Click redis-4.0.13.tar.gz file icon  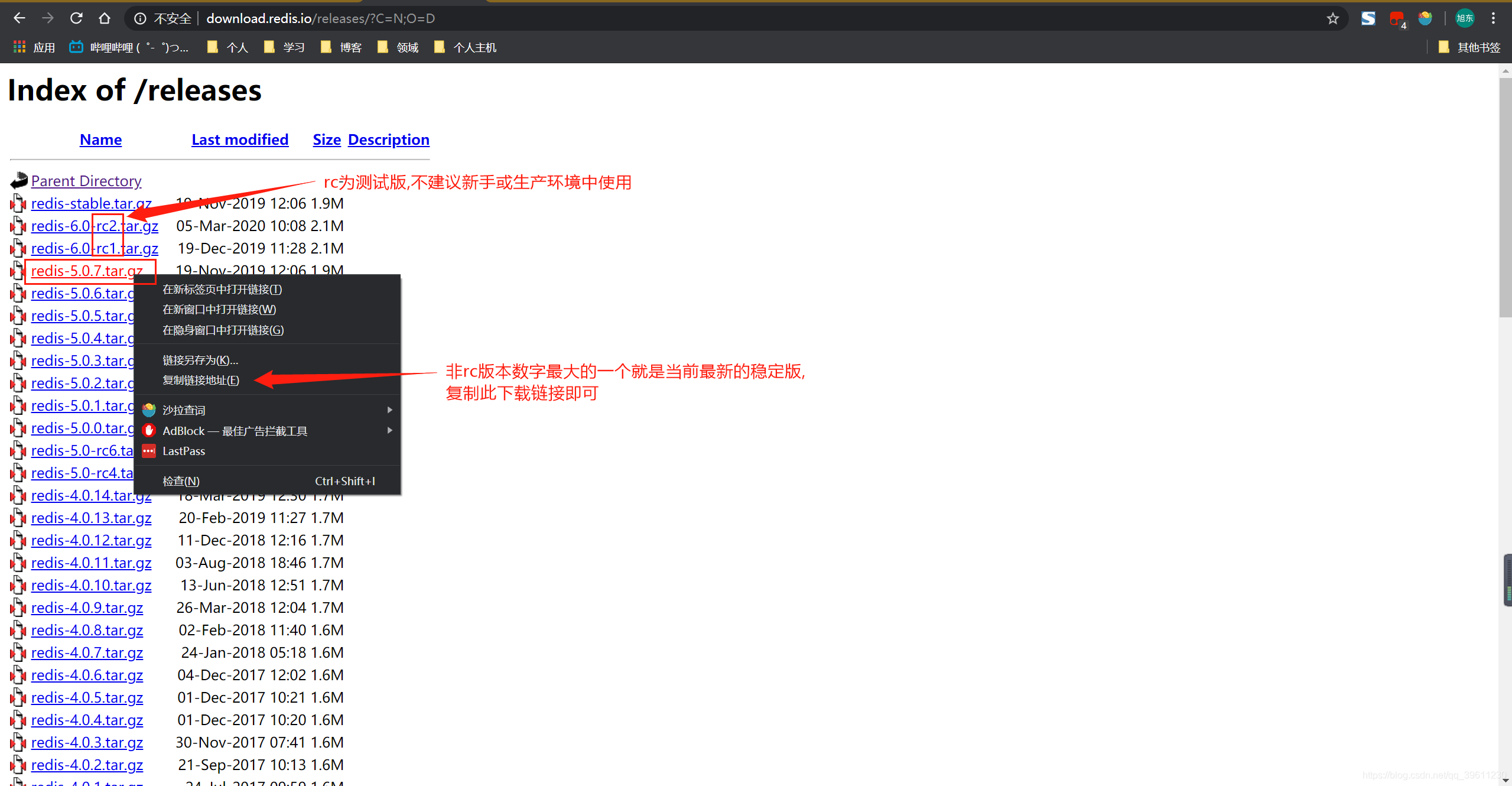pyautogui.click(x=19, y=517)
